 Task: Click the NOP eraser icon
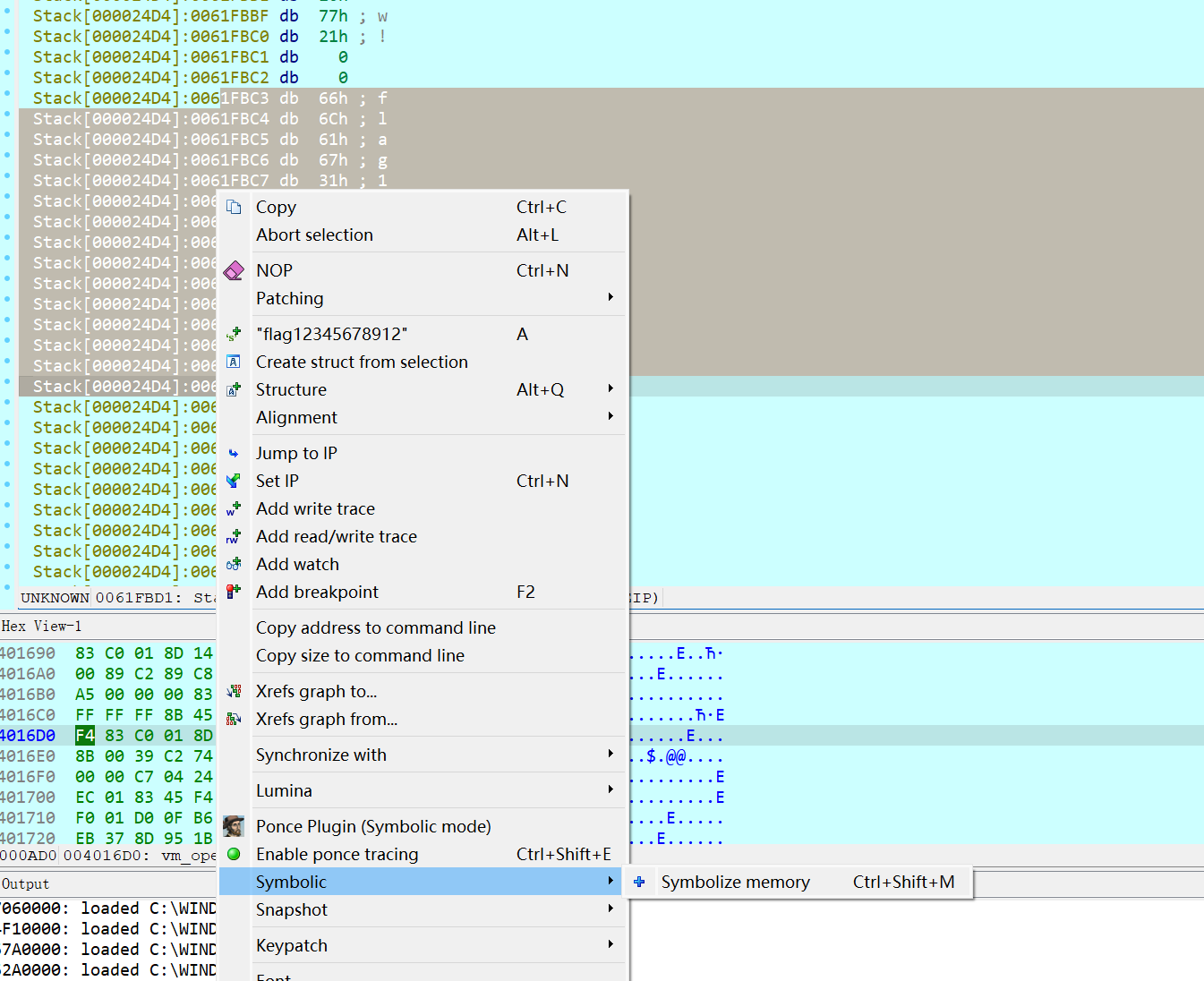(234, 270)
